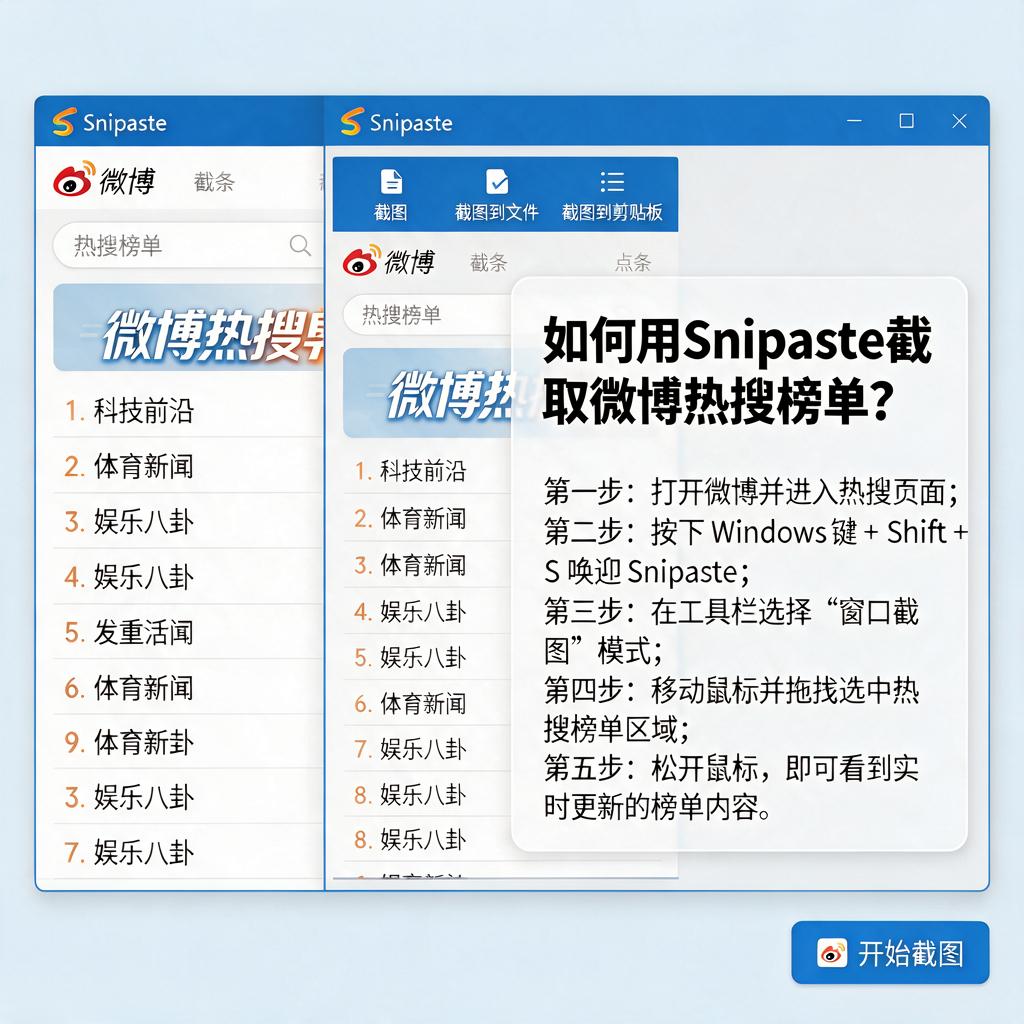Image resolution: width=1024 pixels, height=1024 pixels.
Task: Select row 5. 娱乐八卦 in right window
Action: pyautogui.click(x=428, y=657)
